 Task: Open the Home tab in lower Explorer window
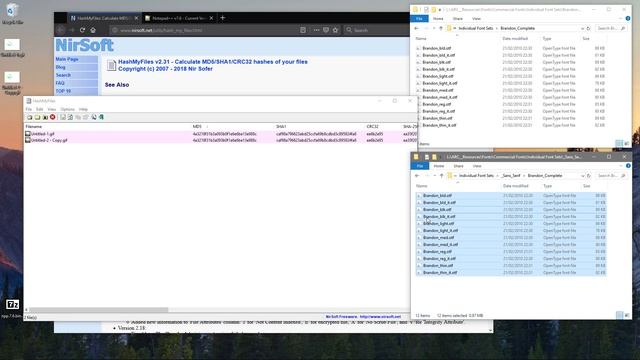click(x=439, y=166)
